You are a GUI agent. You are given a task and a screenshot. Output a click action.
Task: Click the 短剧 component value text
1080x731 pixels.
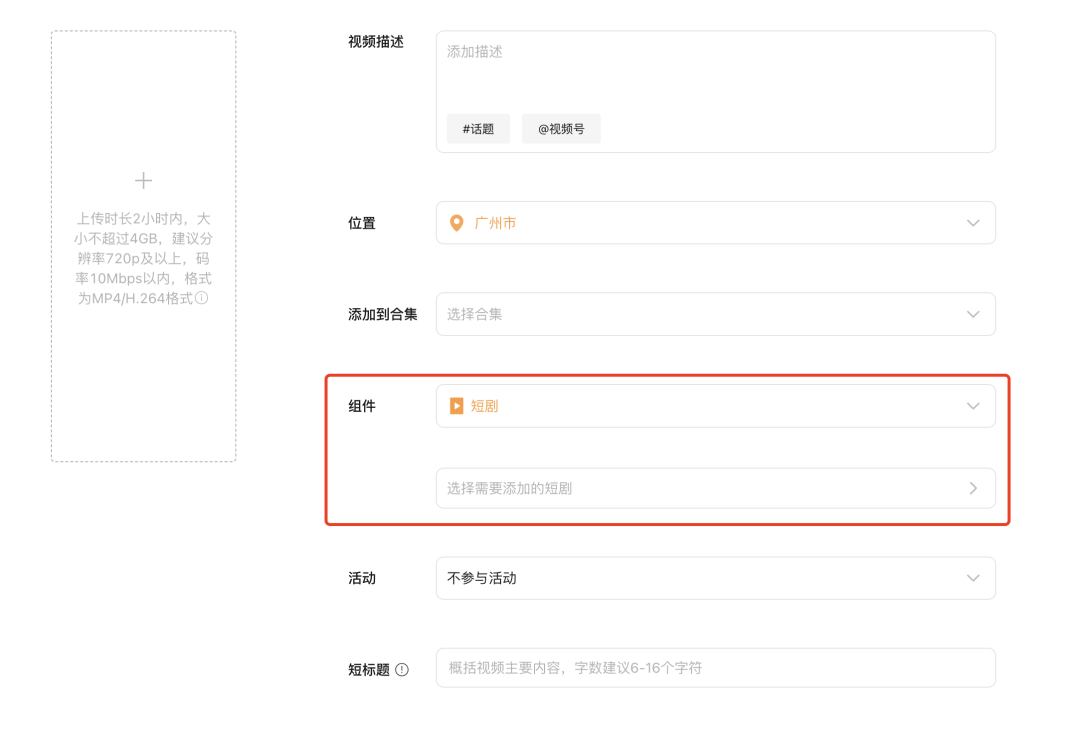tap(485, 406)
